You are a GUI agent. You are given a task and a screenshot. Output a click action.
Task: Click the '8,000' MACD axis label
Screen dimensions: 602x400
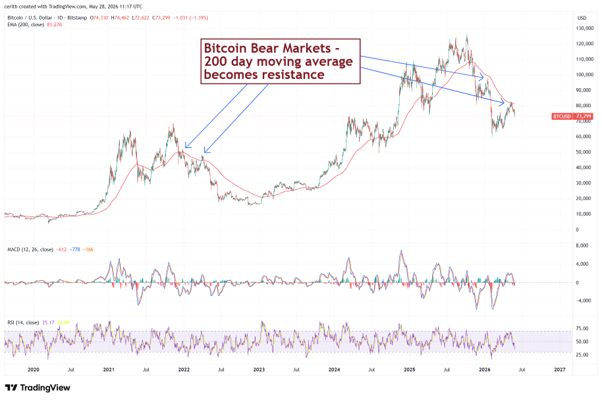(583, 245)
